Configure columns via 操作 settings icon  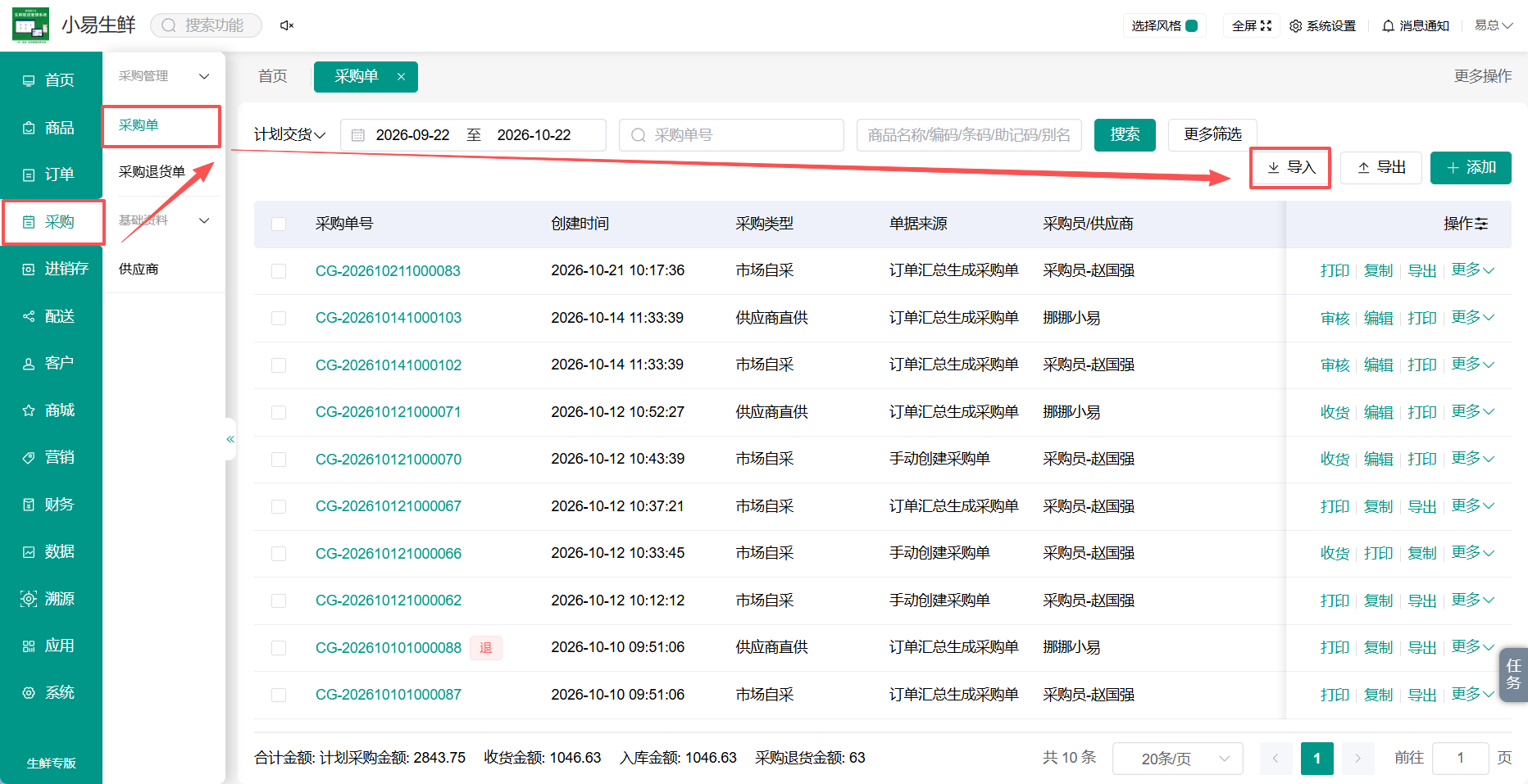pyautogui.click(x=1481, y=224)
